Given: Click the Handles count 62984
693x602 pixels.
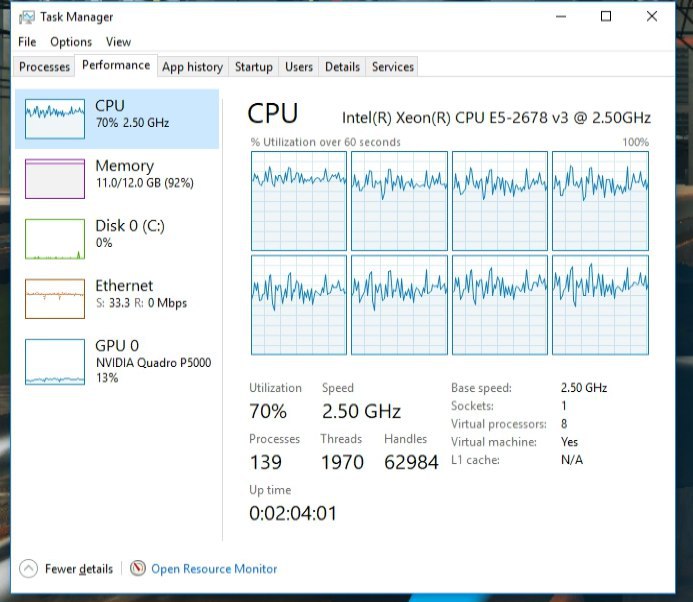Looking at the screenshot, I should pos(411,462).
